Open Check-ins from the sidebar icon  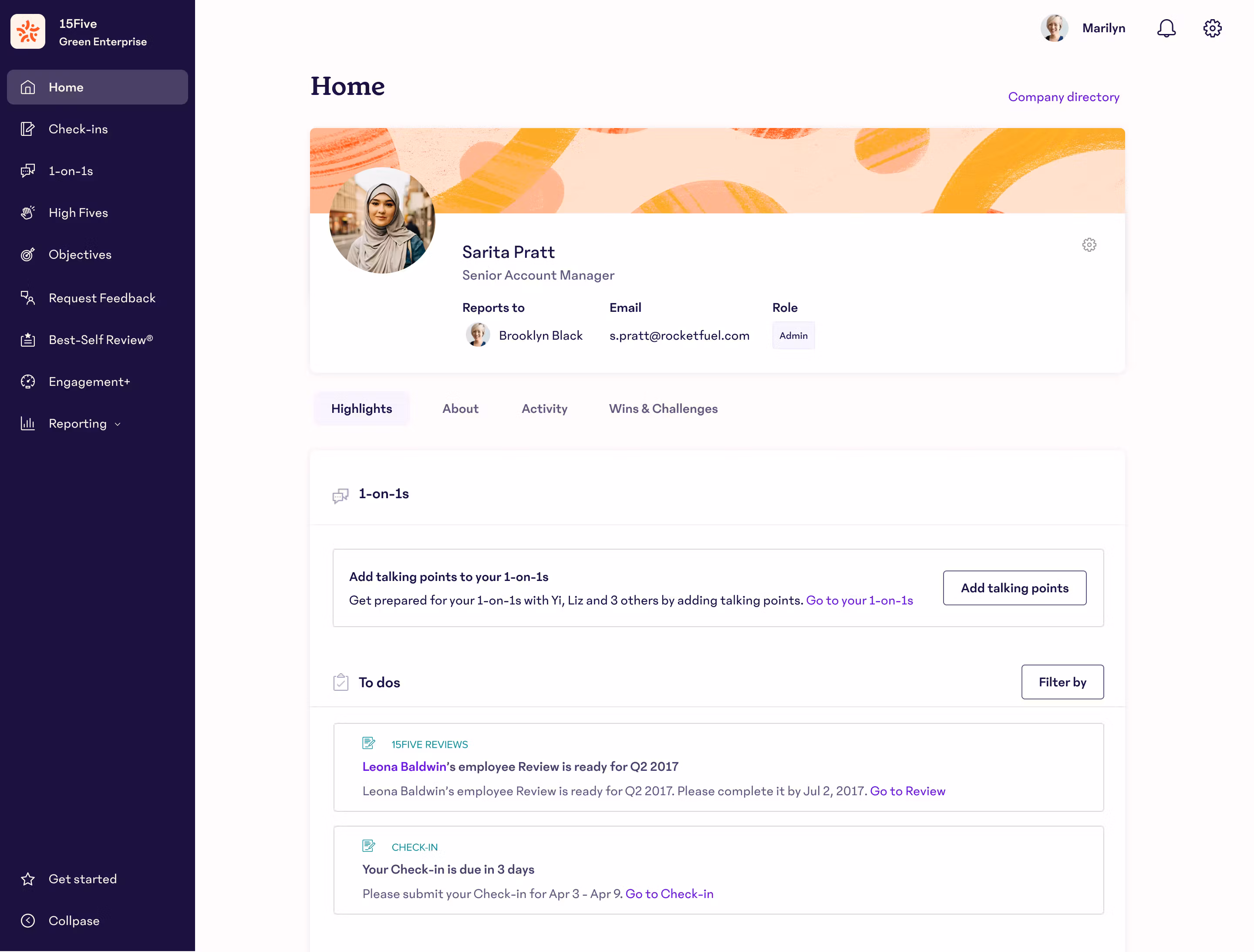click(x=28, y=129)
